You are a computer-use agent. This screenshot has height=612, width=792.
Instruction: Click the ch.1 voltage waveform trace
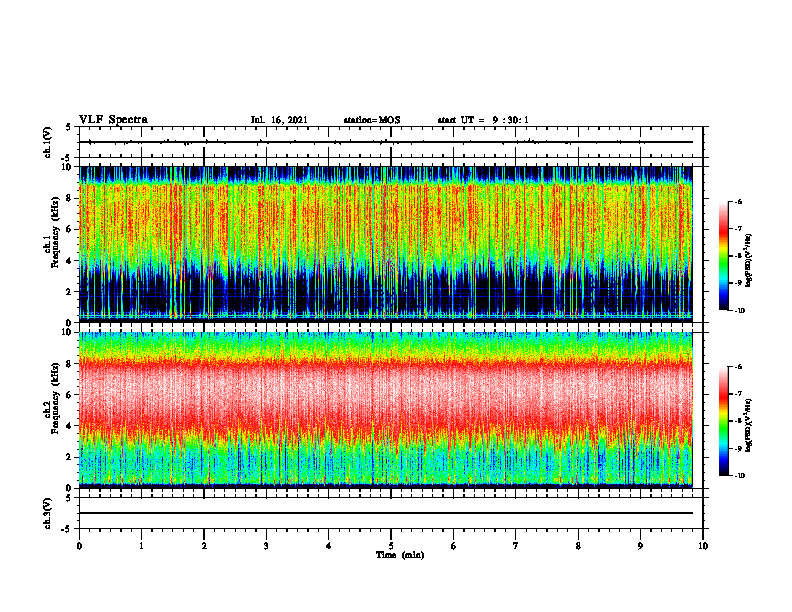click(386, 142)
